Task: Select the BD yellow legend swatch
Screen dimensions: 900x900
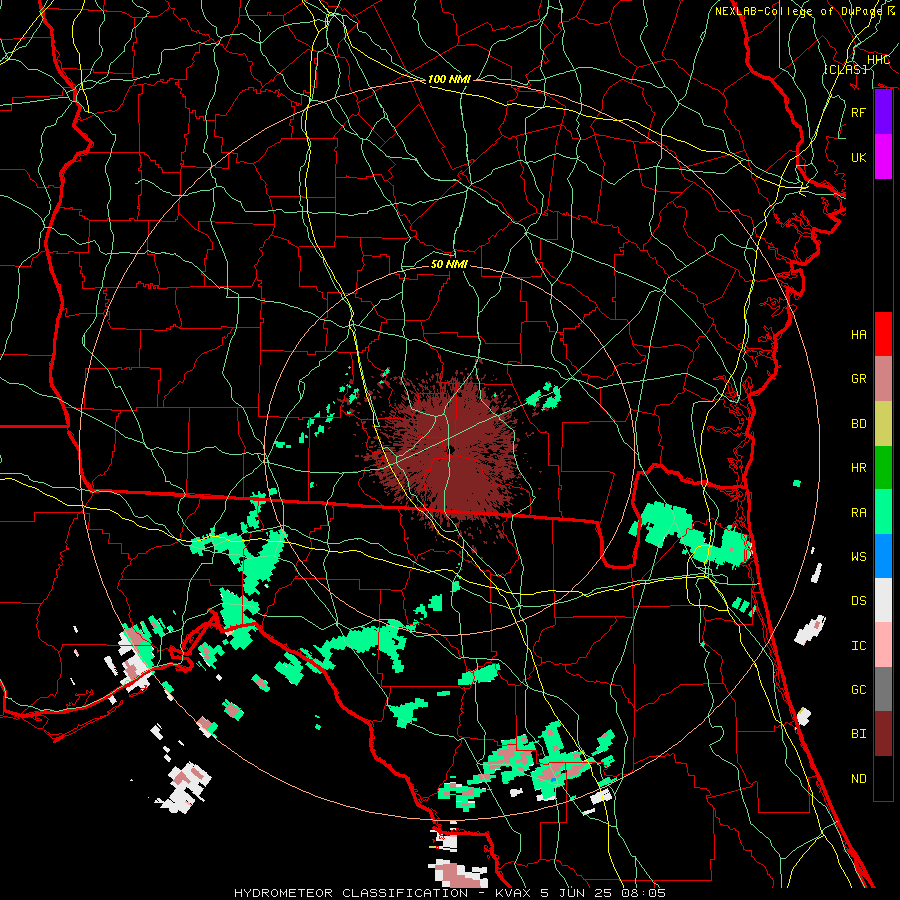Action: (883, 424)
